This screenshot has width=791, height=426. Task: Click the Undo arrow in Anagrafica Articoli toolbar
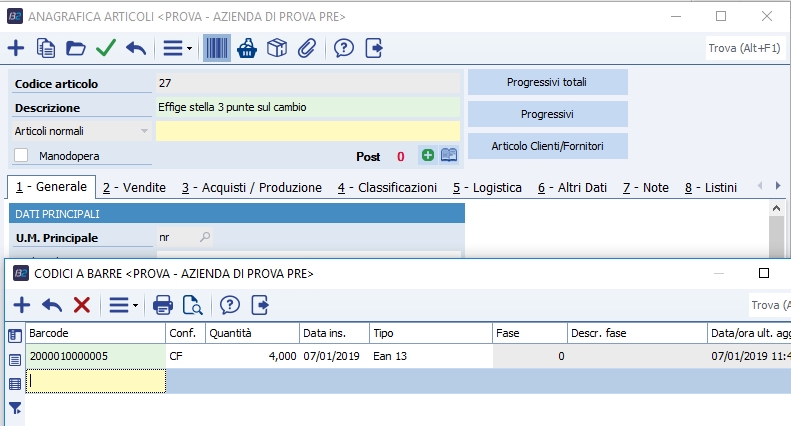coord(136,48)
